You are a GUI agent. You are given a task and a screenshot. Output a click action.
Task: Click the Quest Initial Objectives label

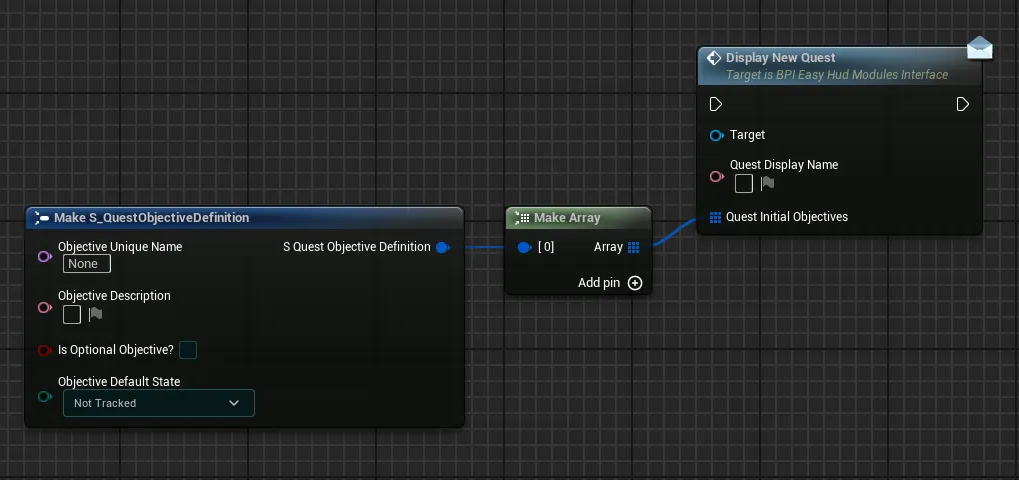[x=787, y=217]
